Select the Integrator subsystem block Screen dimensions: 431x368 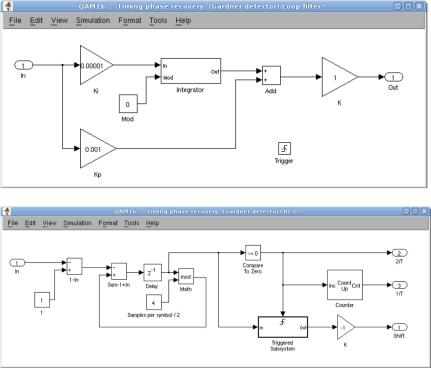point(191,71)
